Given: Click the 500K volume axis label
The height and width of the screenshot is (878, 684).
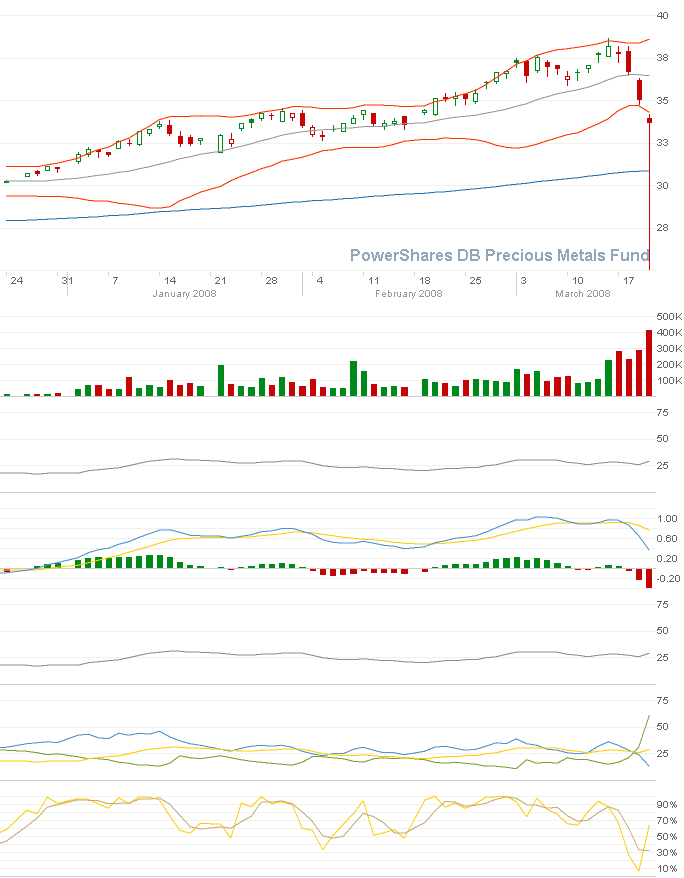Looking at the screenshot, I should pyautogui.click(x=669, y=317).
